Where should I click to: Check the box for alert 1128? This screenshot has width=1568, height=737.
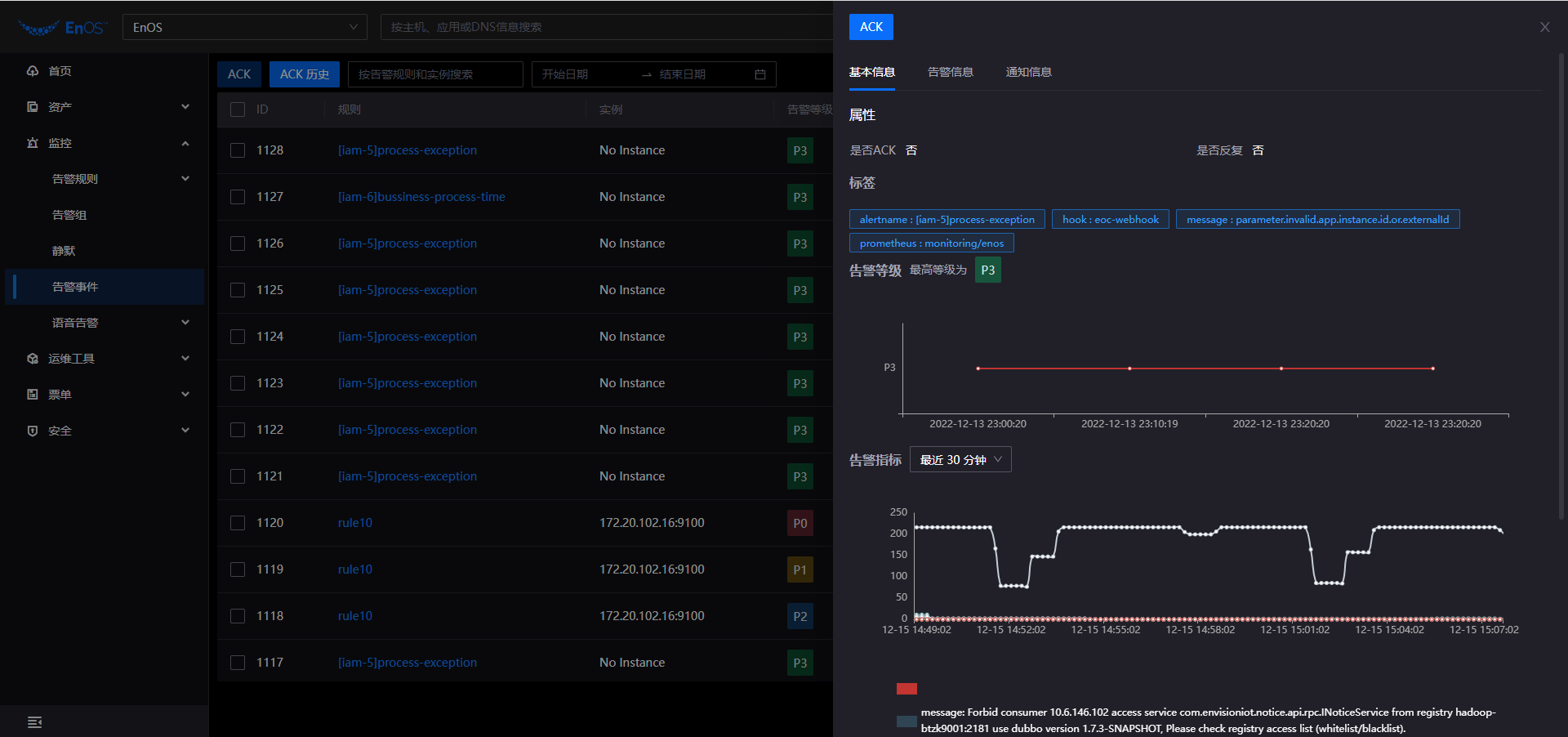238,150
